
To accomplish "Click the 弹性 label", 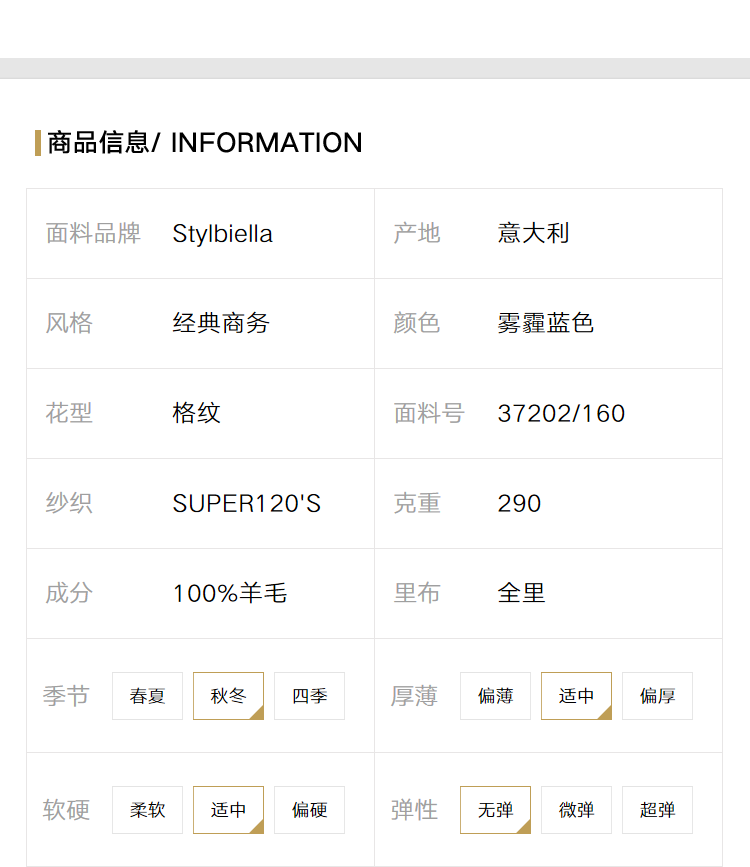I will 414,810.
